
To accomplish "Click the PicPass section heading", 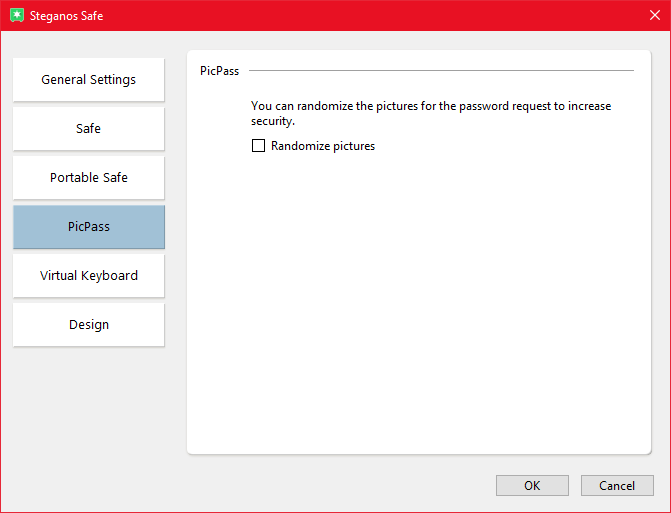I will (x=220, y=71).
